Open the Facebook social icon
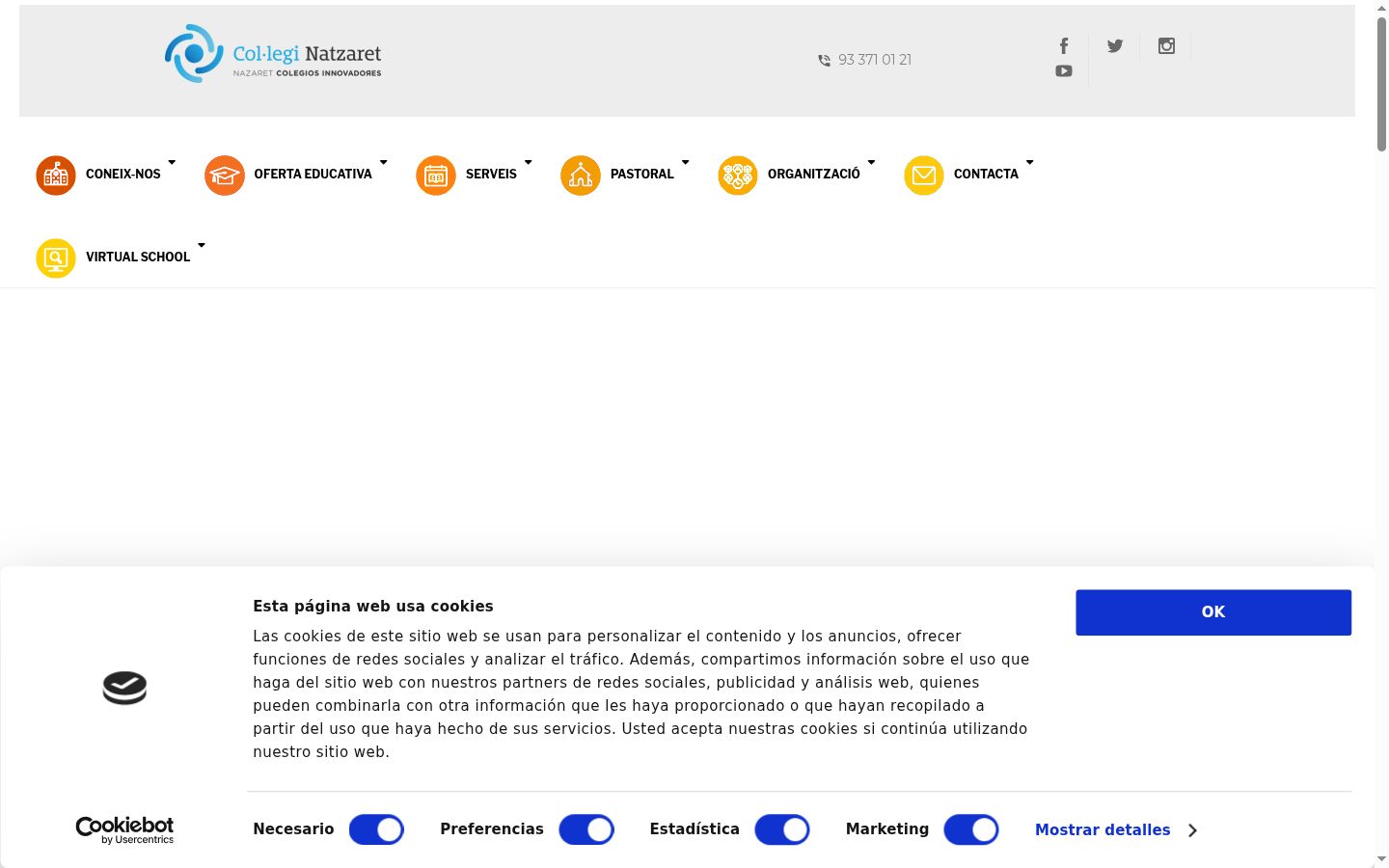This screenshot has width=1389, height=868. (1064, 45)
